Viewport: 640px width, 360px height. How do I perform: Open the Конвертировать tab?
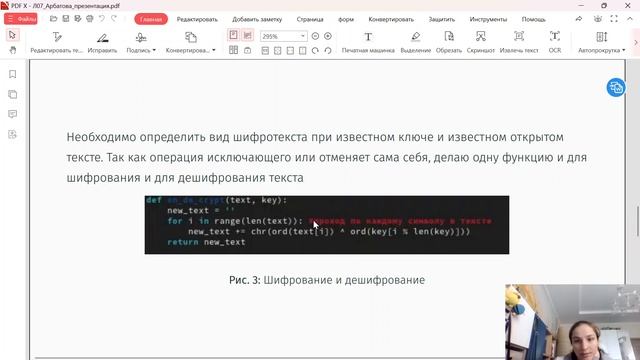[391, 19]
